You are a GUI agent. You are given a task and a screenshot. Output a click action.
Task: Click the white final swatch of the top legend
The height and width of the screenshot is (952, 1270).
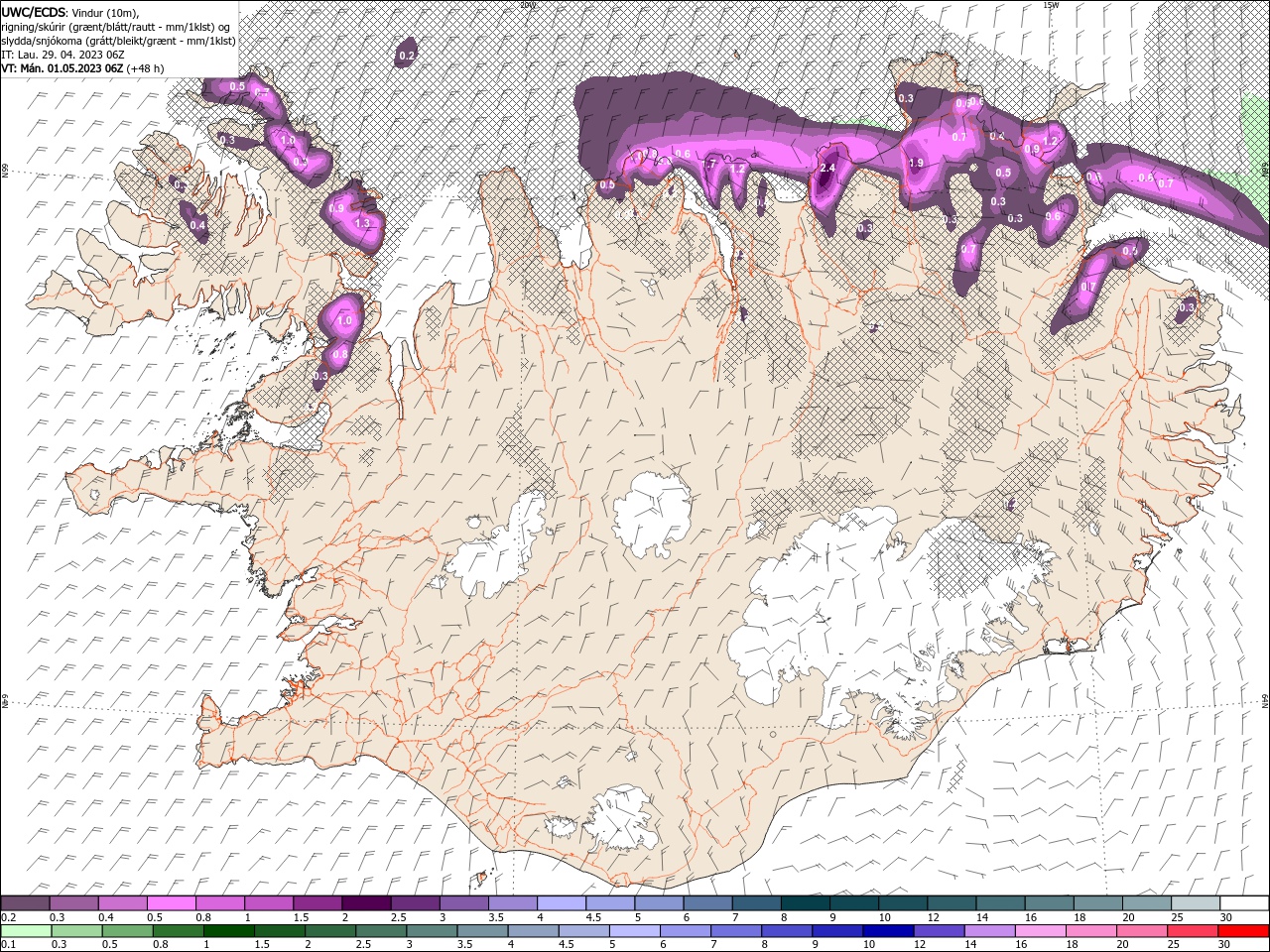pyautogui.click(x=1243, y=903)
